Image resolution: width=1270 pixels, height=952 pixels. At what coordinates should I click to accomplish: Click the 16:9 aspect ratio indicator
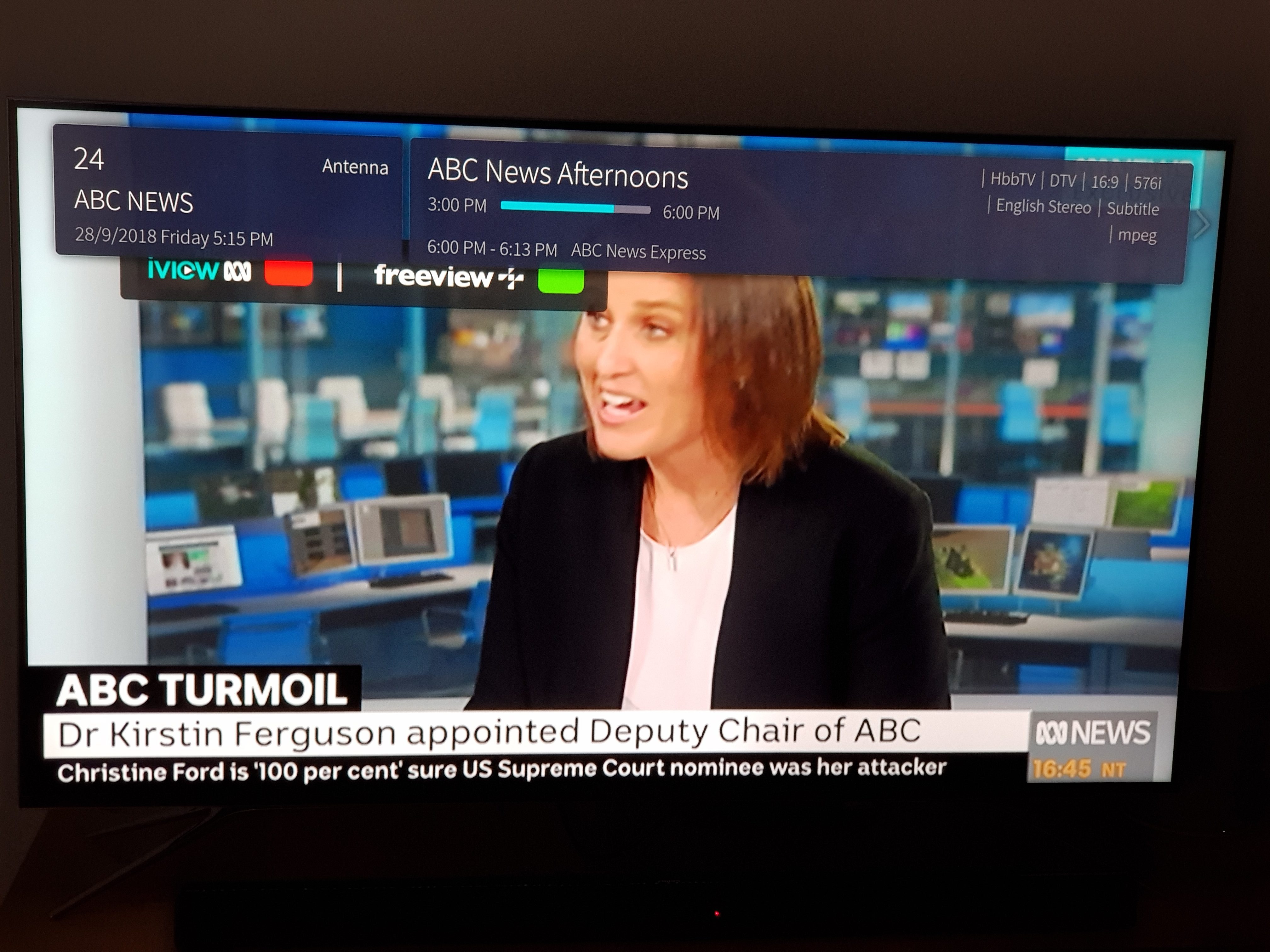pyautogui.click(x=1105, y=183)
